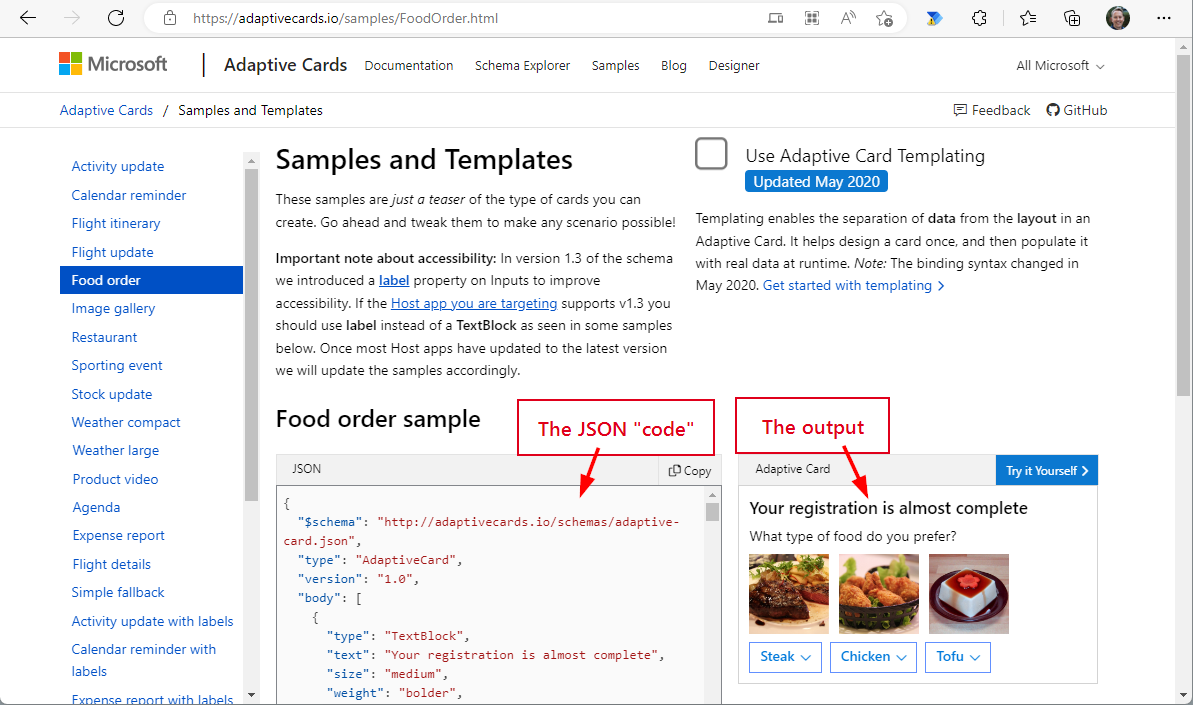Enable Use Adaptive Card Templating
The height and width of the screenshot is (705, 1193).
711,154
